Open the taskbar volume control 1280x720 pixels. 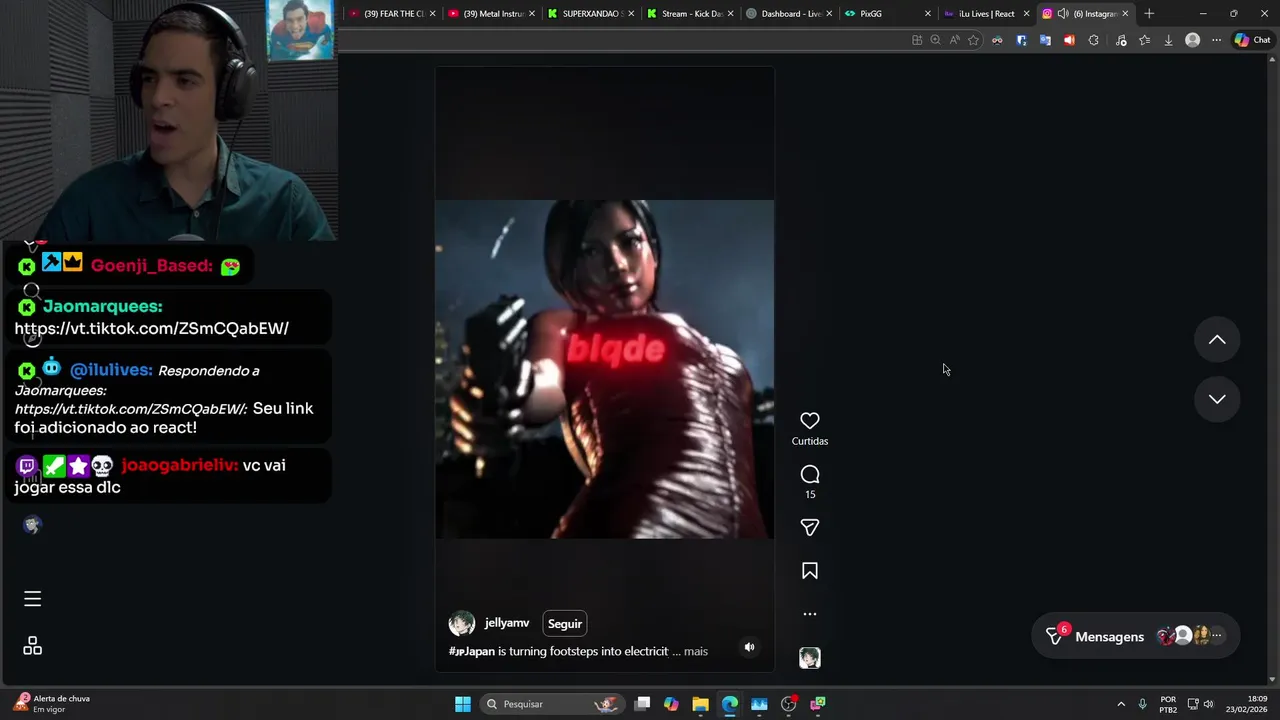pyautogui.click(x=1208, y=704)
